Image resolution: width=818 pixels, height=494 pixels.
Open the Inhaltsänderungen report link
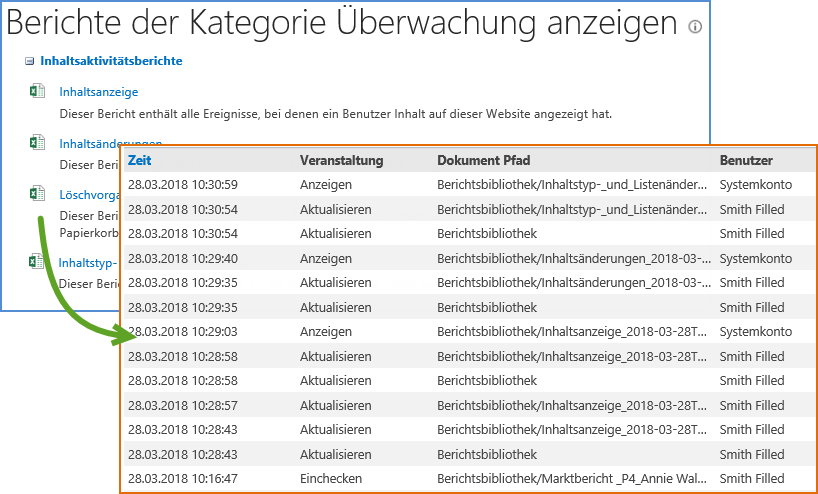111,143
